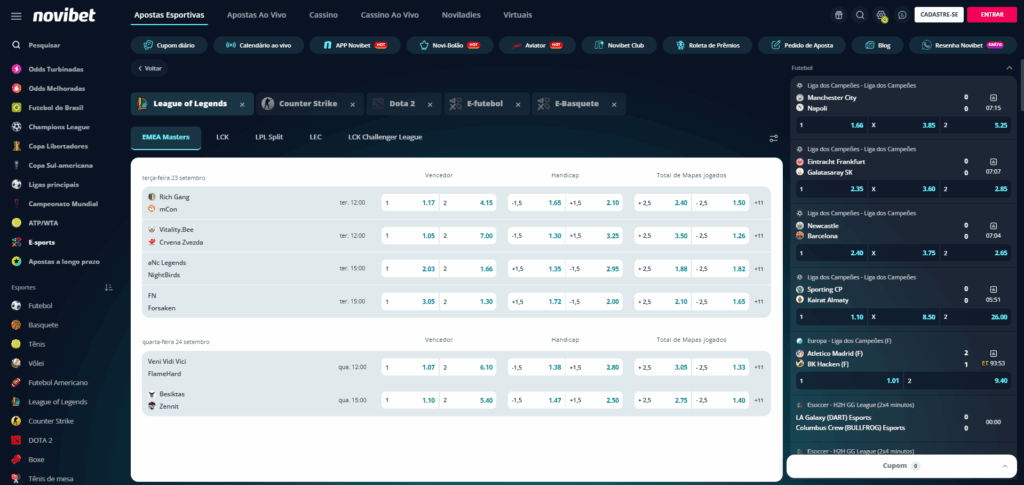Click the gift box promotions icon

(838, 15)
